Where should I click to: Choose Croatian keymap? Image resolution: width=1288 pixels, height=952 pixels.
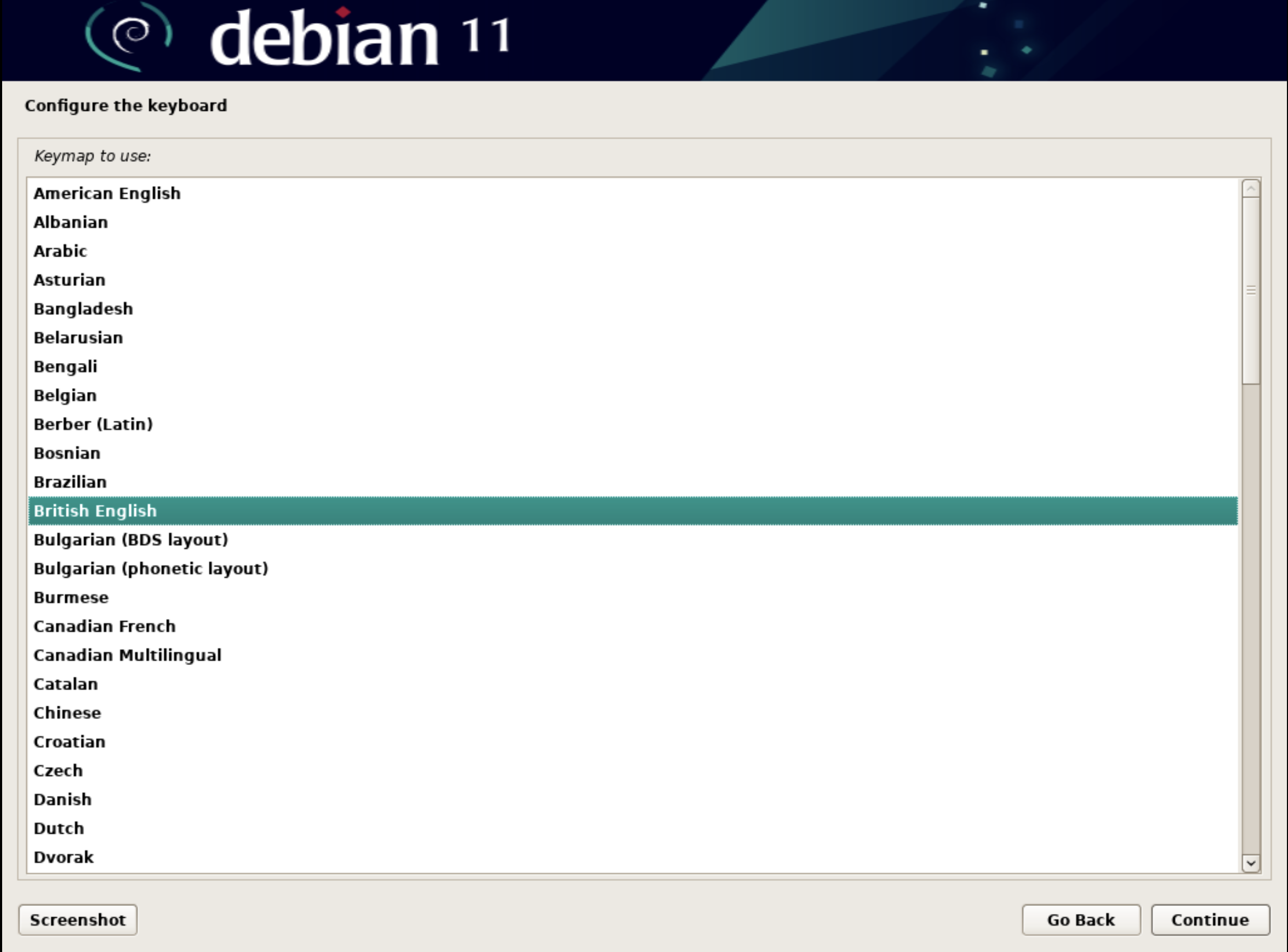633,741
